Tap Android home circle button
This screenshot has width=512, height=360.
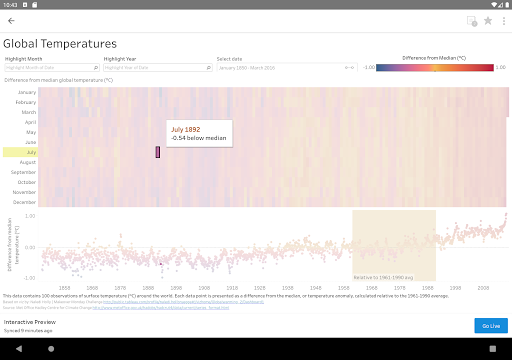51,349
